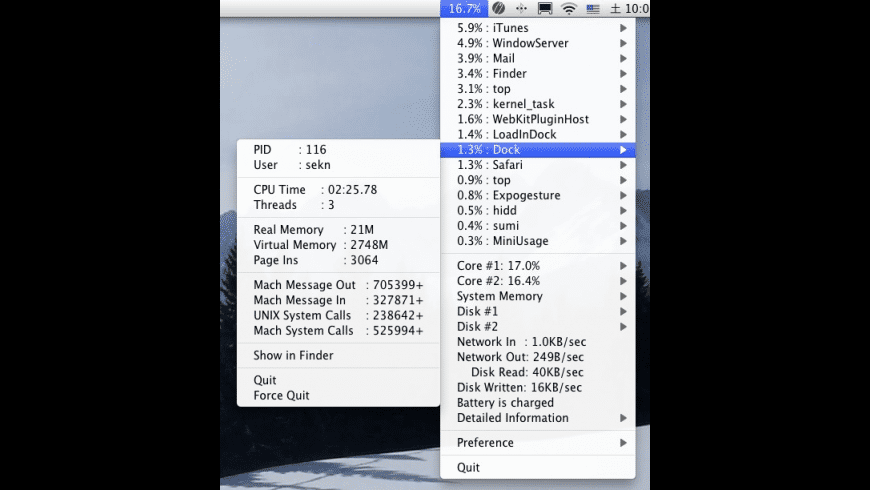
Task: Click the US flag input source icon
Action: (593, 9)
